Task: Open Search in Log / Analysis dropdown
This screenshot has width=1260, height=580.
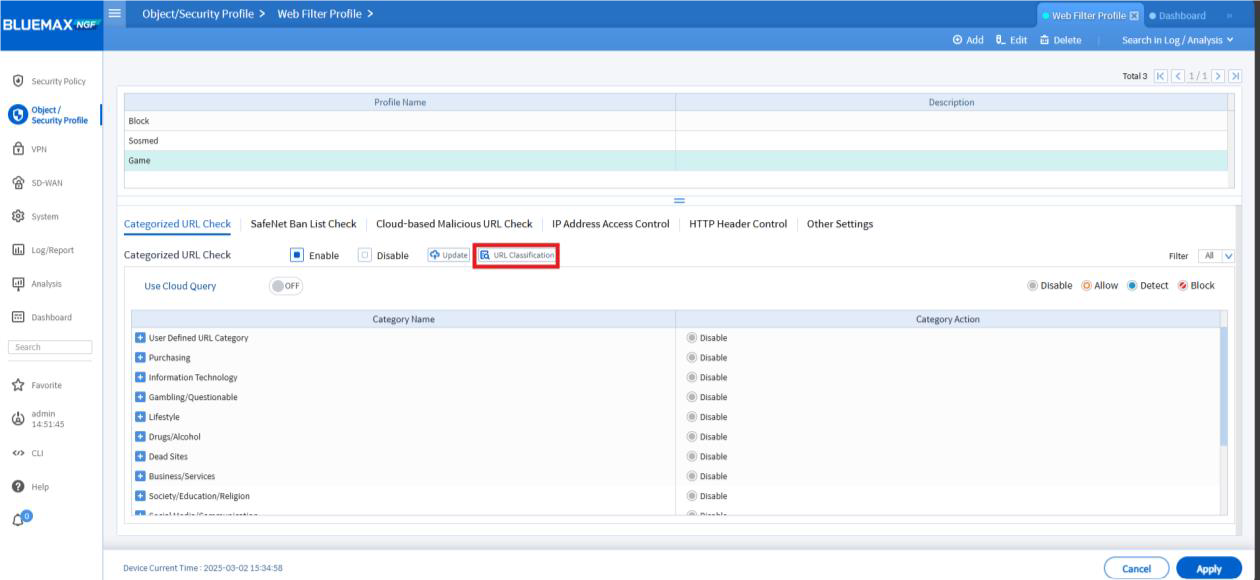Action: pyautogui.click(x=1177, y=39)
